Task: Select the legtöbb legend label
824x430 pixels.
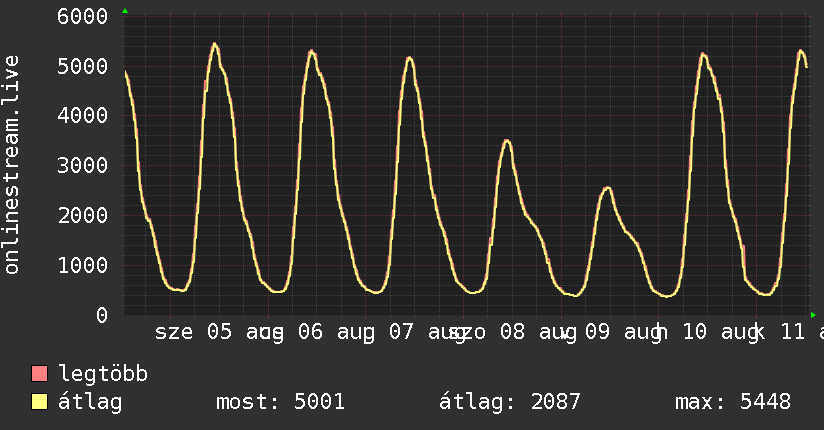Action: [103, 374]
